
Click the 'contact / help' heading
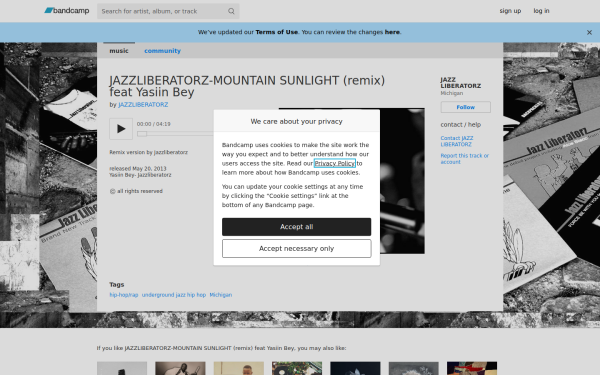tap(460, 124)
